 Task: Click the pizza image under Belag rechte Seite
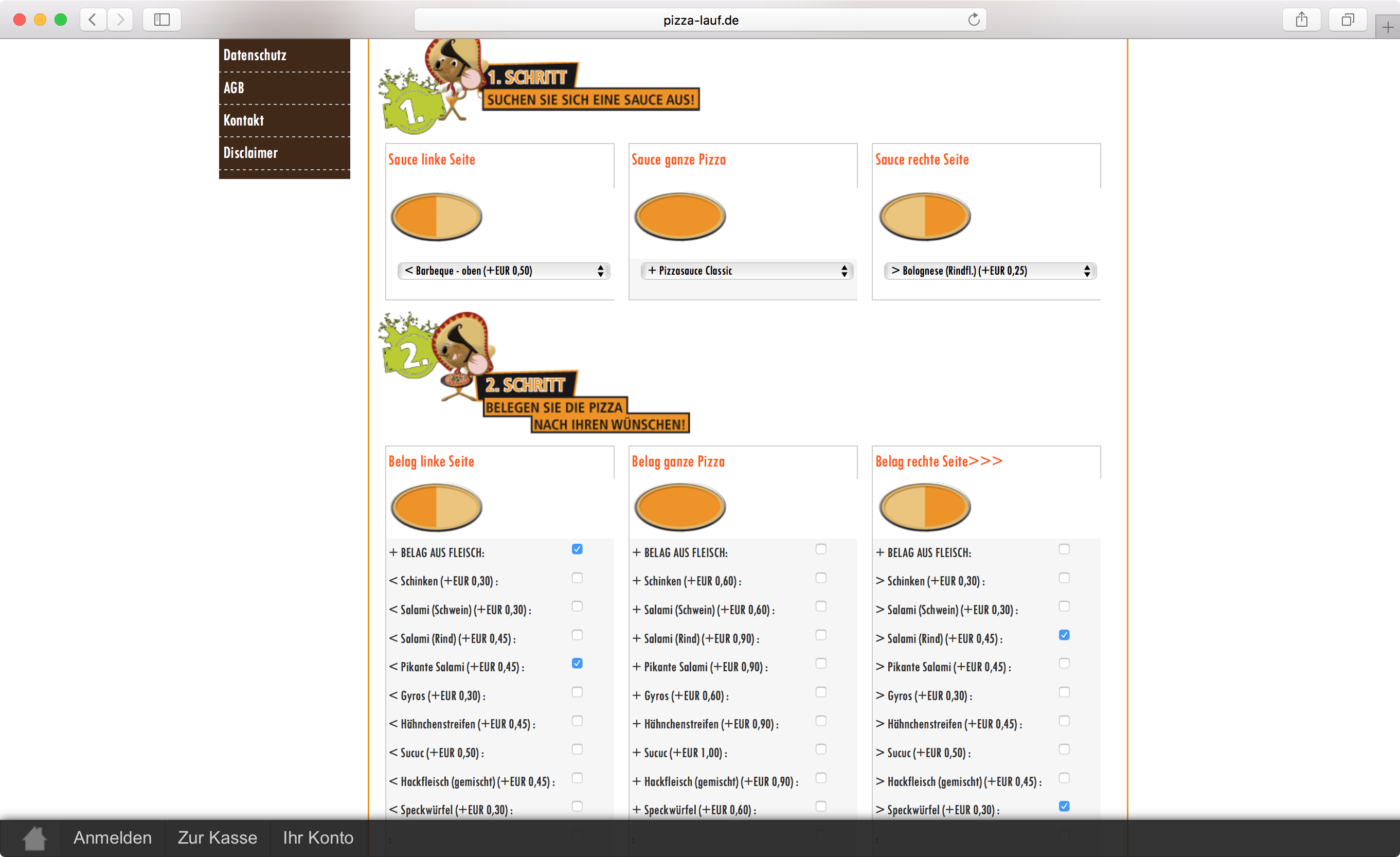point(924,507)
